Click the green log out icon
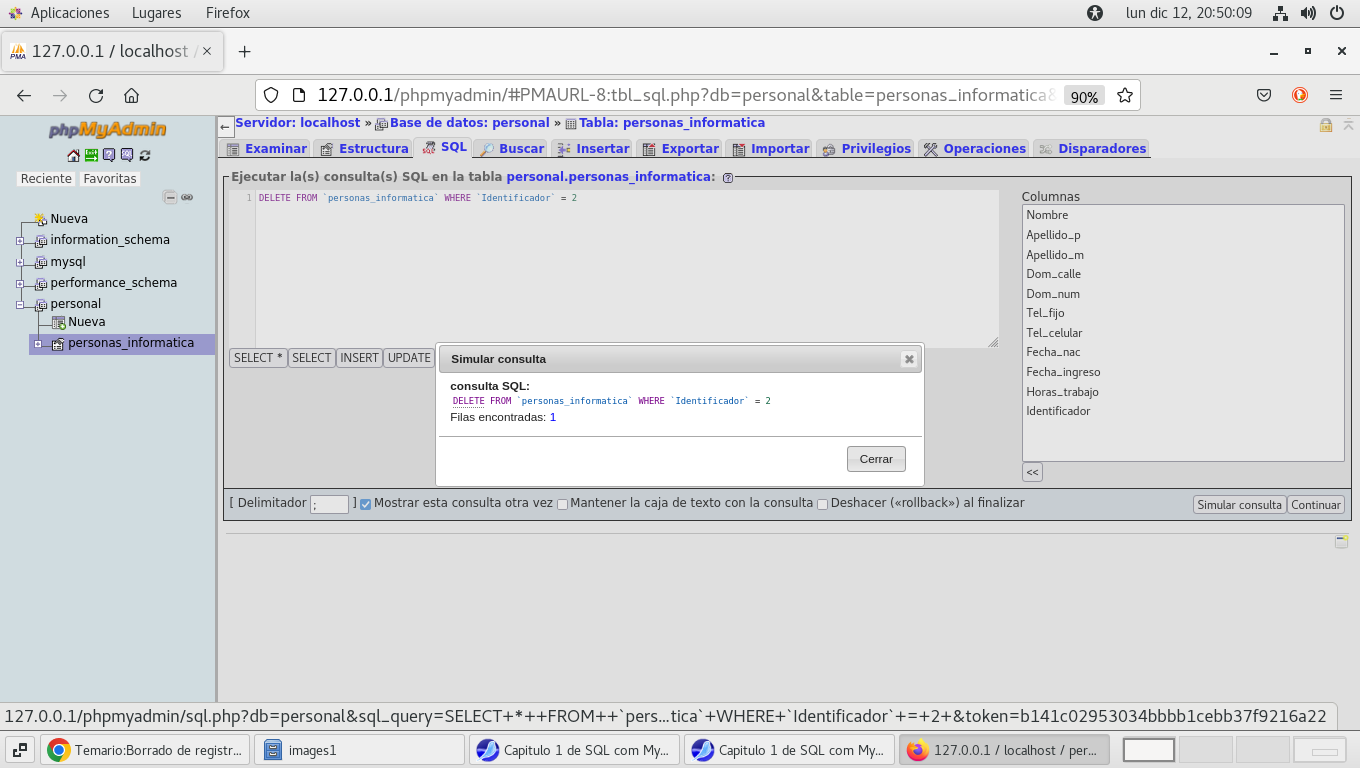The image size is (1360, 768). coord(91,155)
